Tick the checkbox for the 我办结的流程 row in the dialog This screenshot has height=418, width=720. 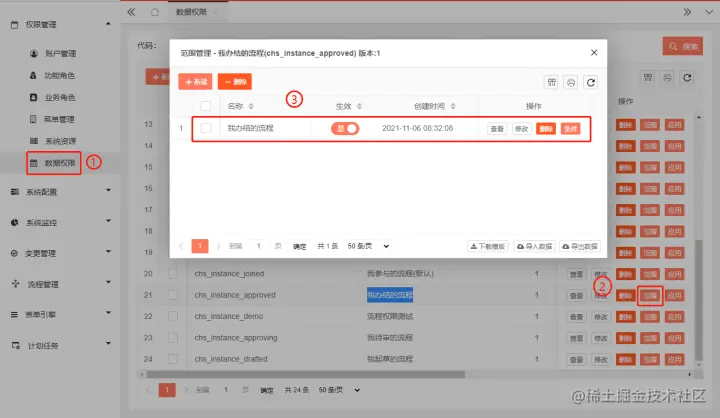(x=206, y=128)
